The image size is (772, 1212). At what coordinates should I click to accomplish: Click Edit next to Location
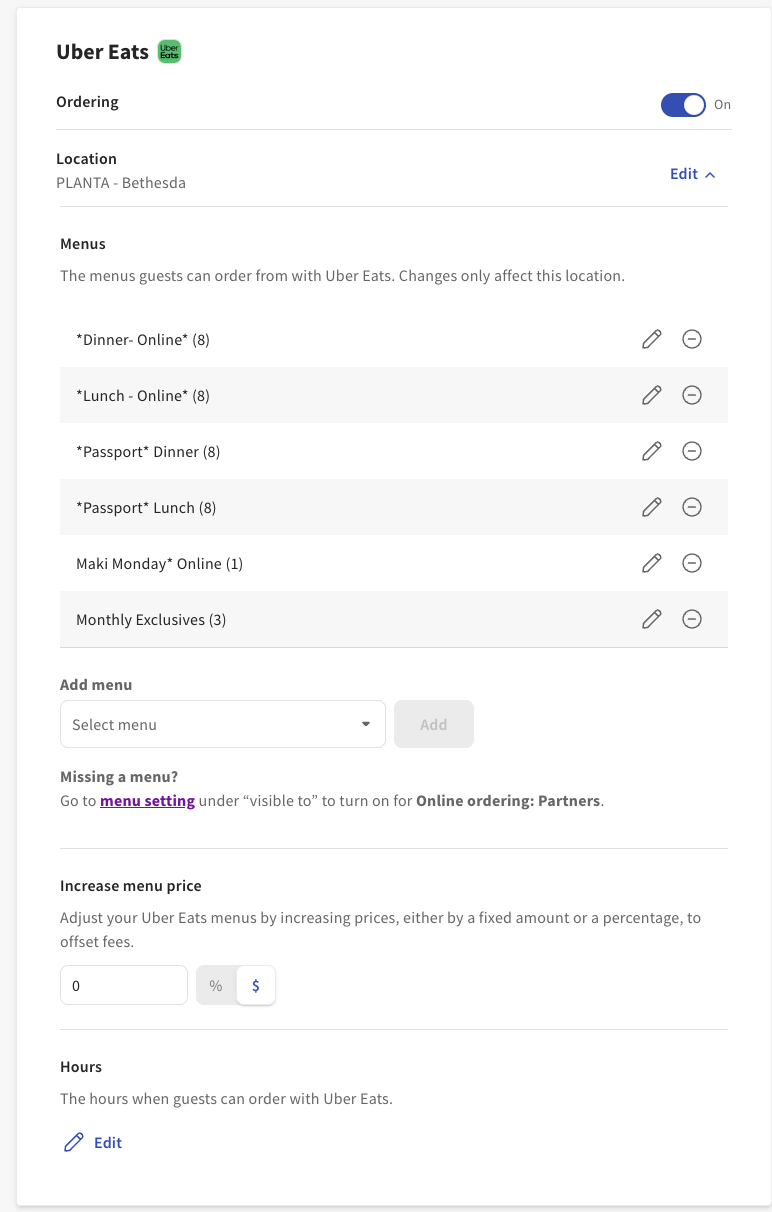tap(684, 173)
